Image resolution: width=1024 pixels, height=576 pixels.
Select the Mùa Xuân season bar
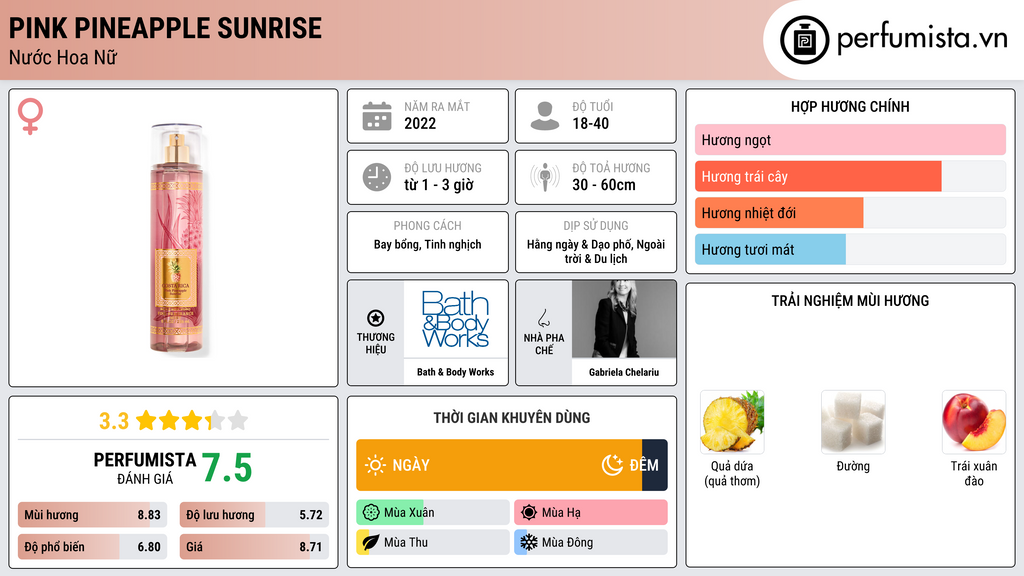pos(432,513)
